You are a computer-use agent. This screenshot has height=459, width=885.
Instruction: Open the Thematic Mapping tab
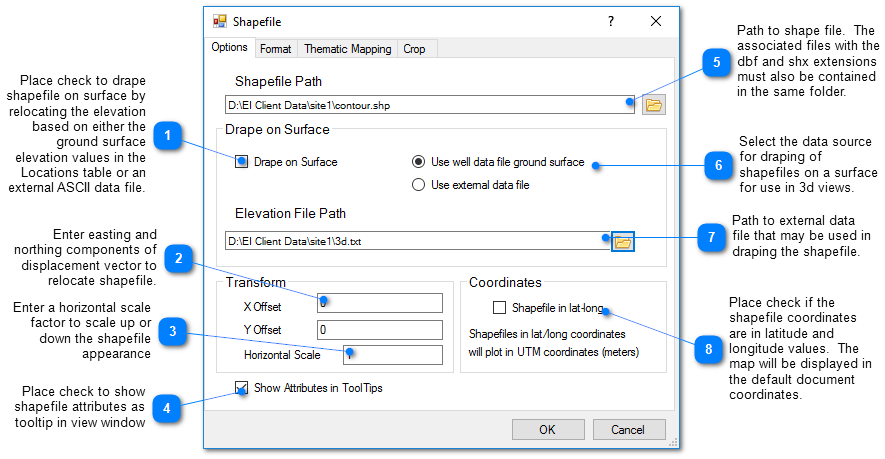coord(347,48)
